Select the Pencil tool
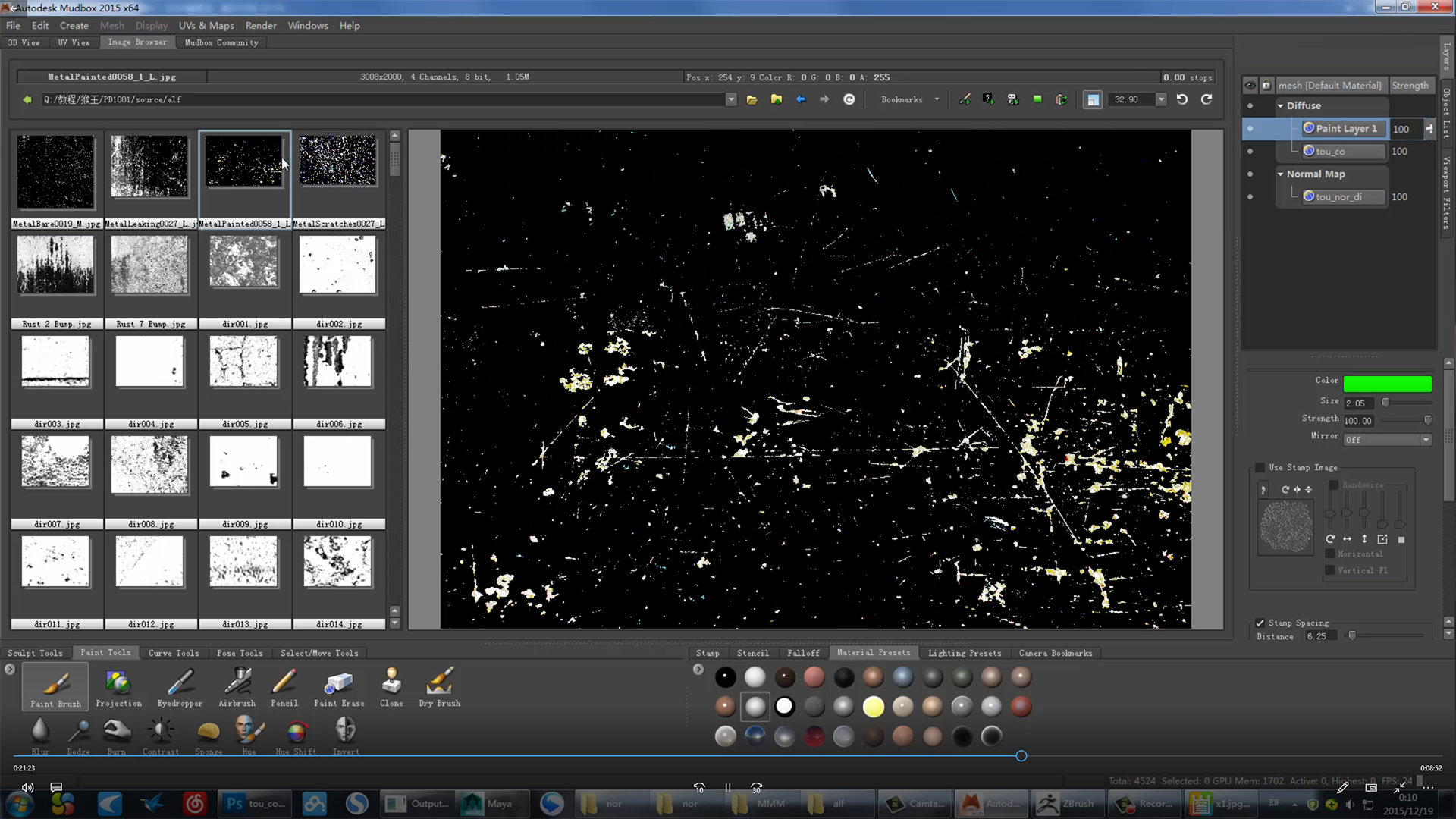Viewport: 1456px width, 819px height. pos(284,688)
